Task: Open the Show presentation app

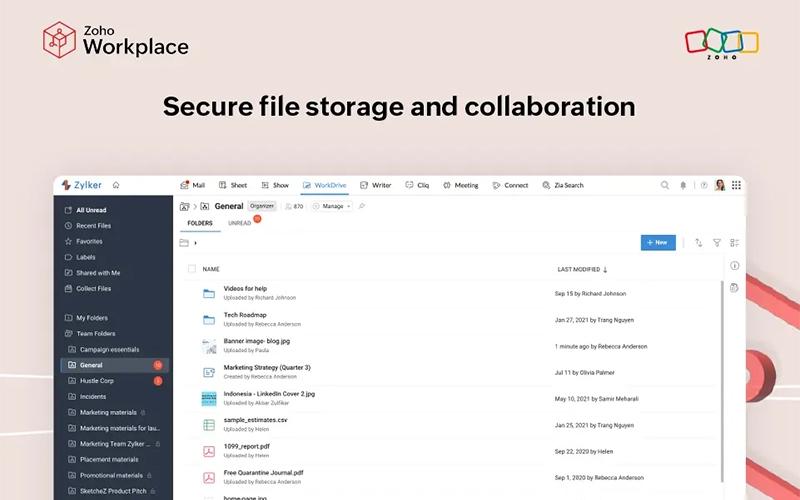Action: click(x=275, y=185)
